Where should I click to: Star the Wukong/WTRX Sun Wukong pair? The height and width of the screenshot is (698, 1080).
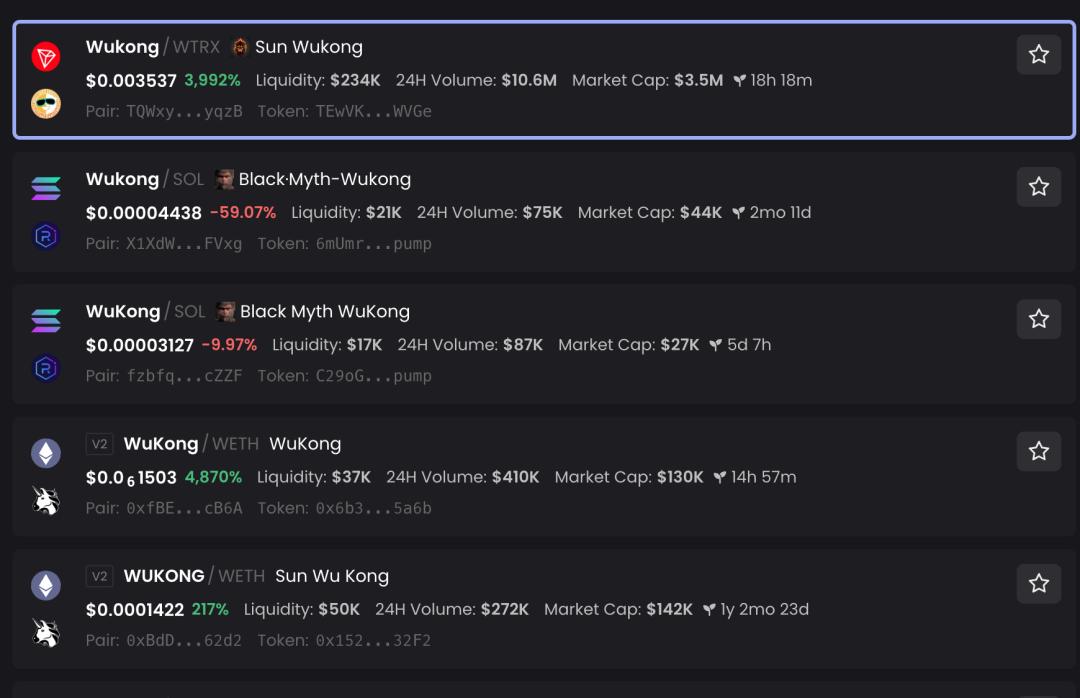click(1038, 55)
